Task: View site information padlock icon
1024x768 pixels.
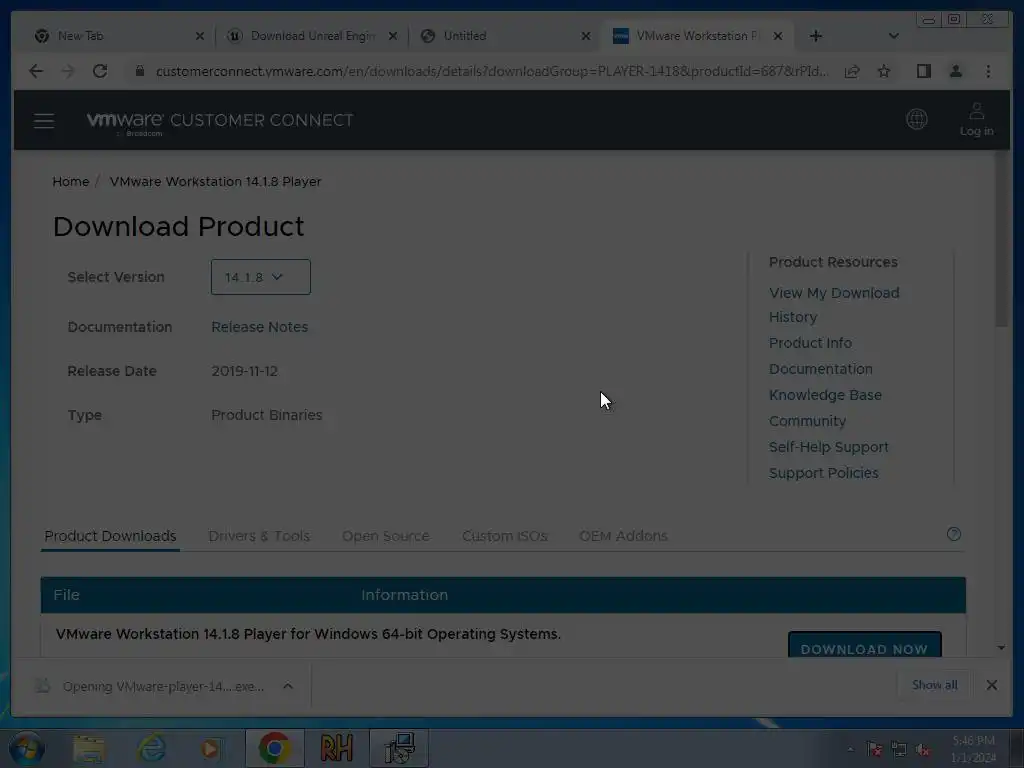Action: tap(139, 71)
